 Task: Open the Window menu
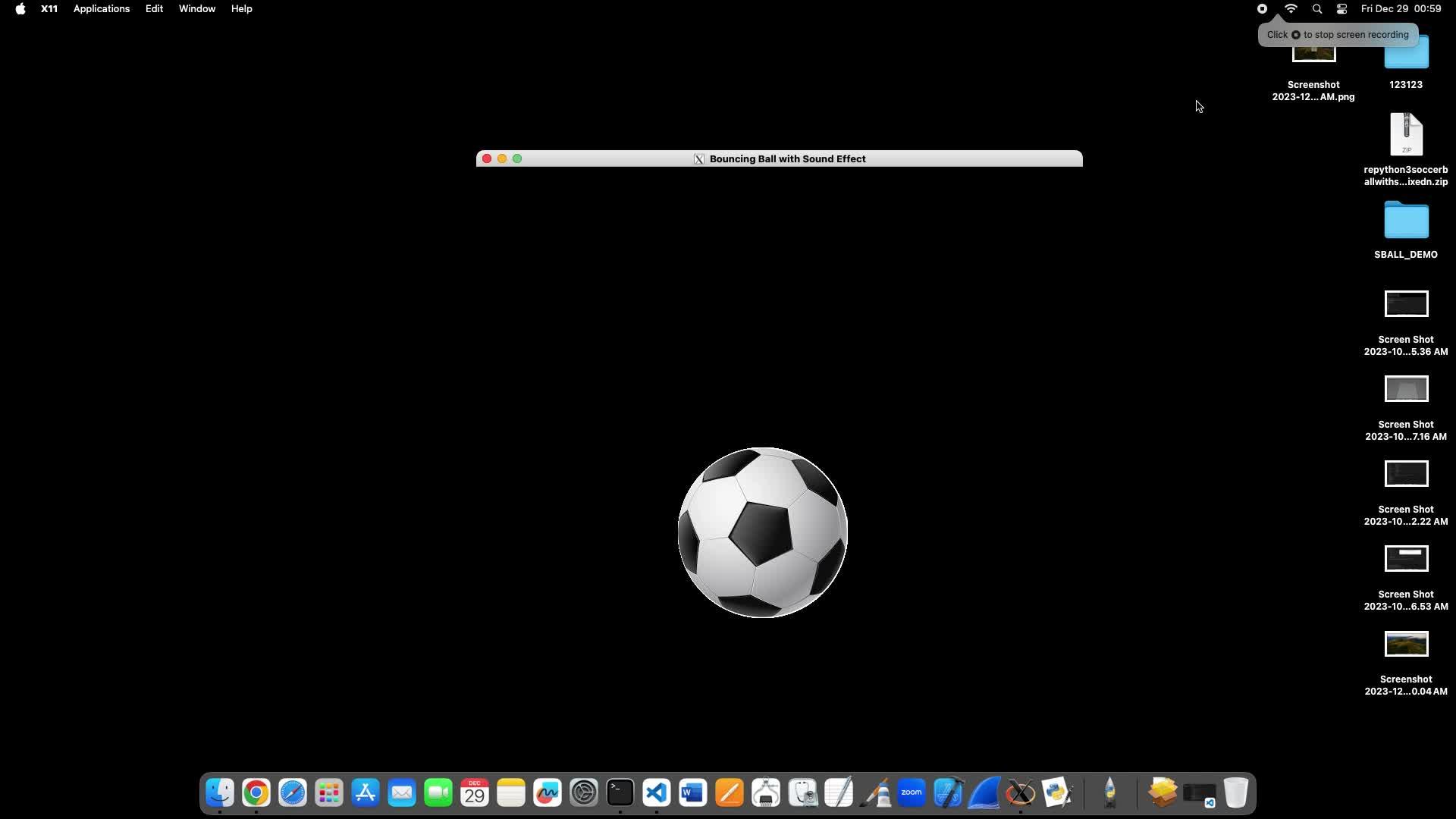click(x=197, y=9)
